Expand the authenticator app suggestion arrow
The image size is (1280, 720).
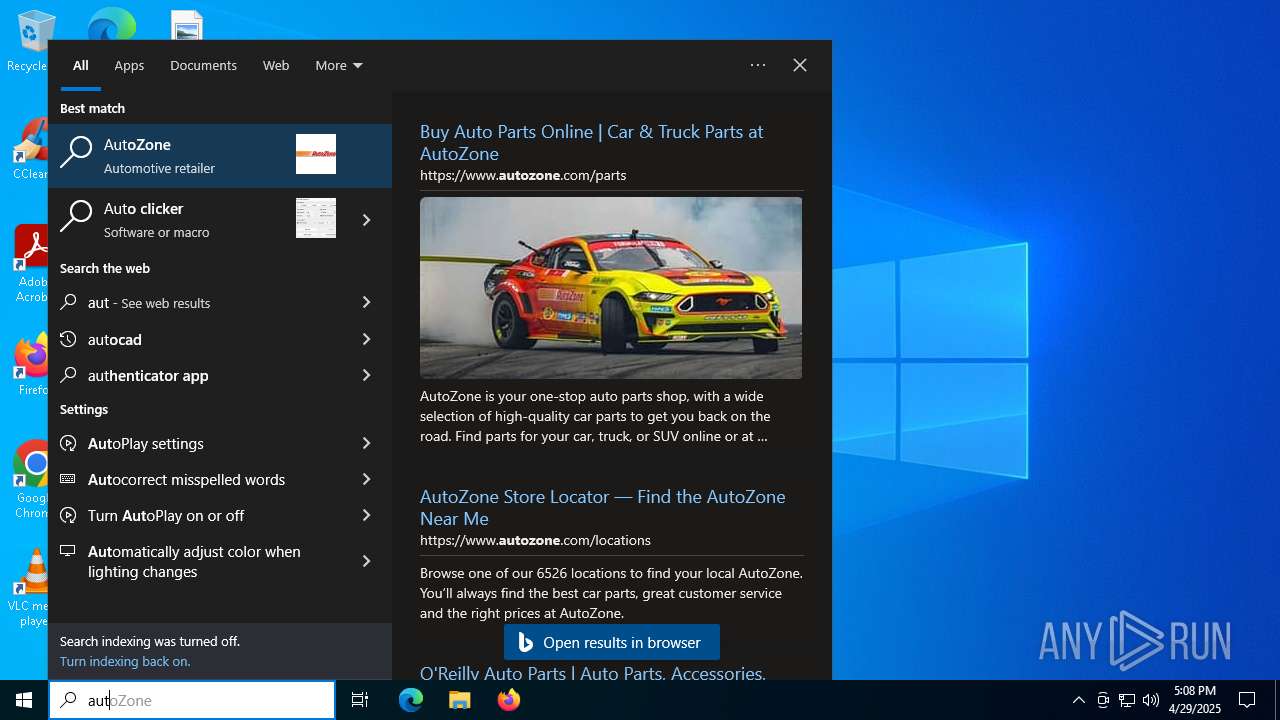click(x=367, y=375)
